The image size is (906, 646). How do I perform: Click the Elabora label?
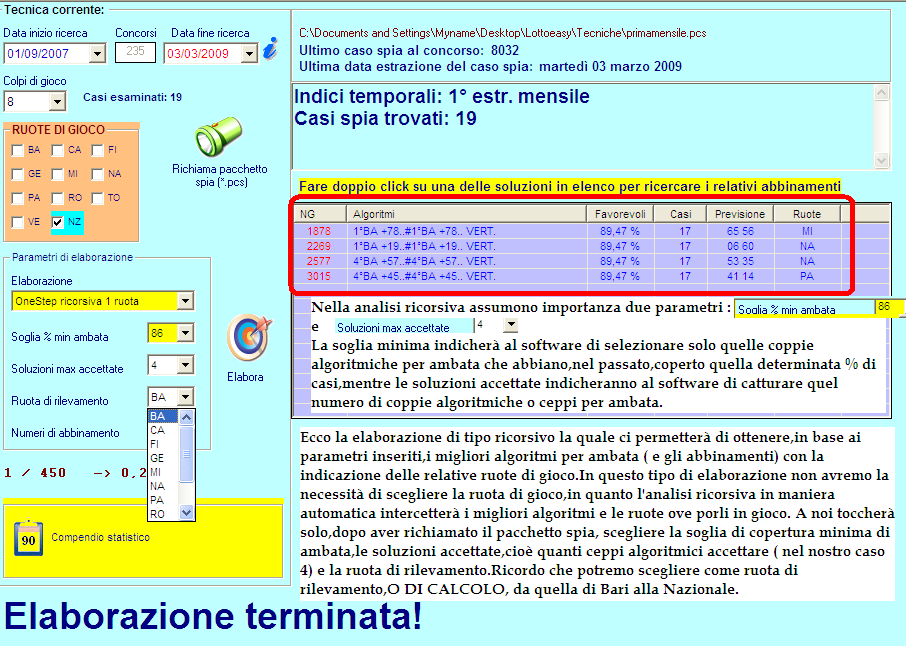click(x=245, y=377)
